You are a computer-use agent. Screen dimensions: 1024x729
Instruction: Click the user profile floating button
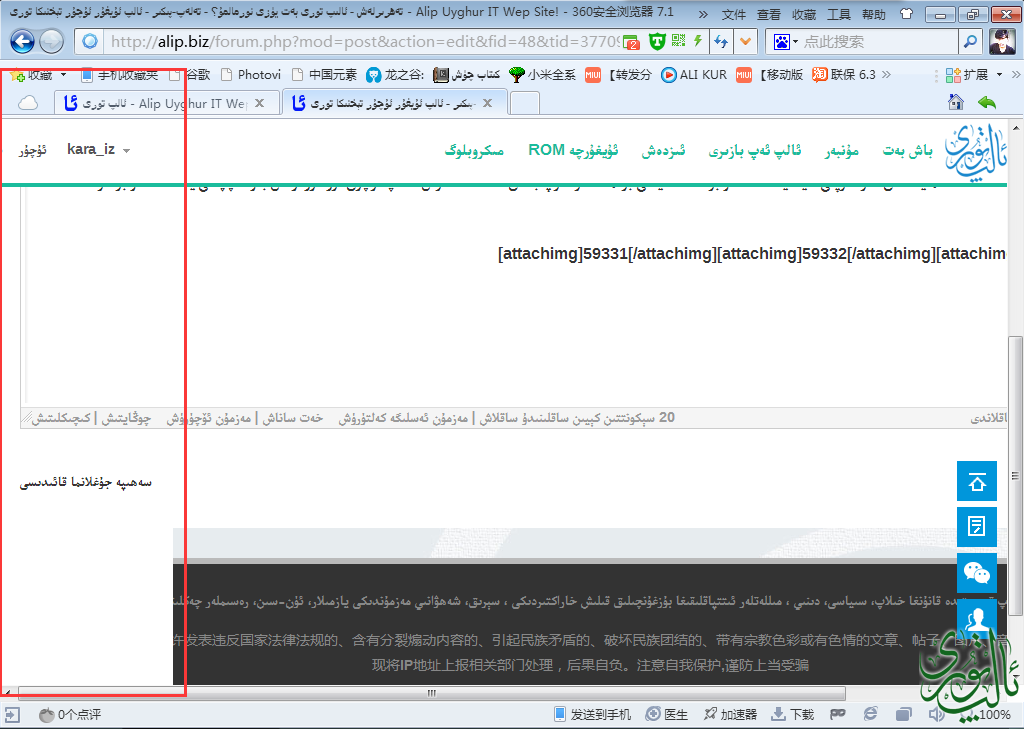click(x=977, y=617)
